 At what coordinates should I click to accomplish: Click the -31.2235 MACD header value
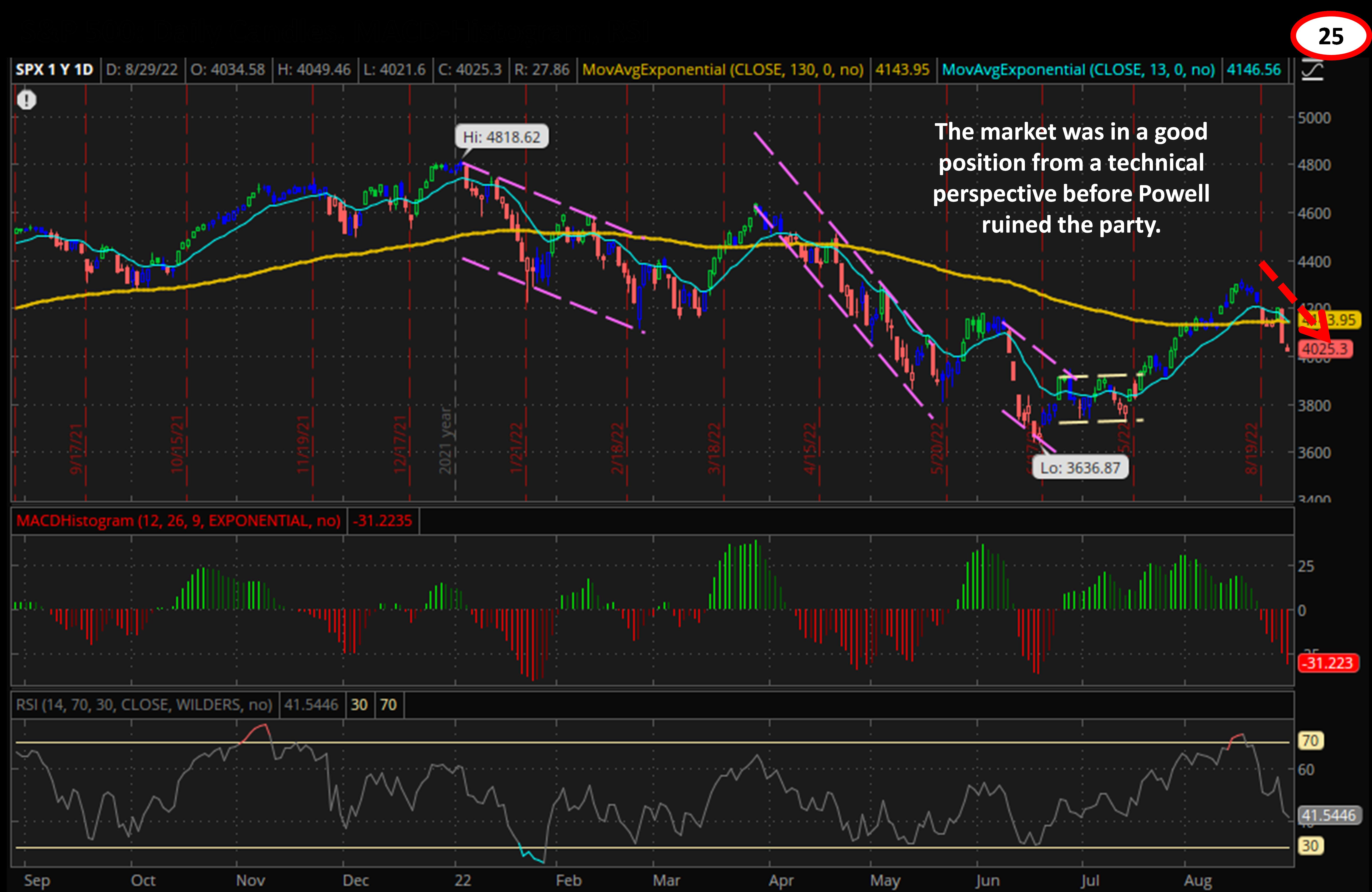pos(383,521)
